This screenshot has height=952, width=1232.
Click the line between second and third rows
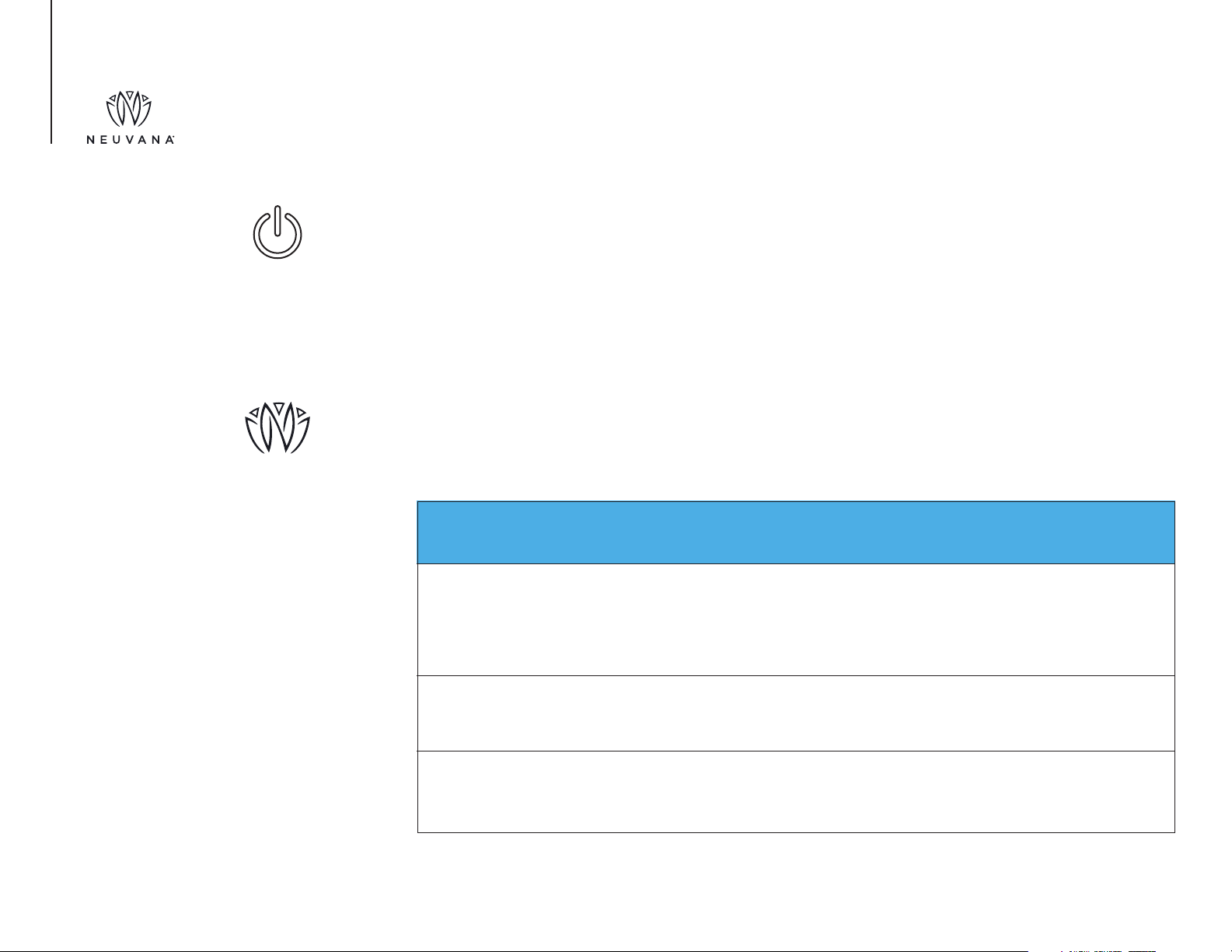[x=796, y=751]
